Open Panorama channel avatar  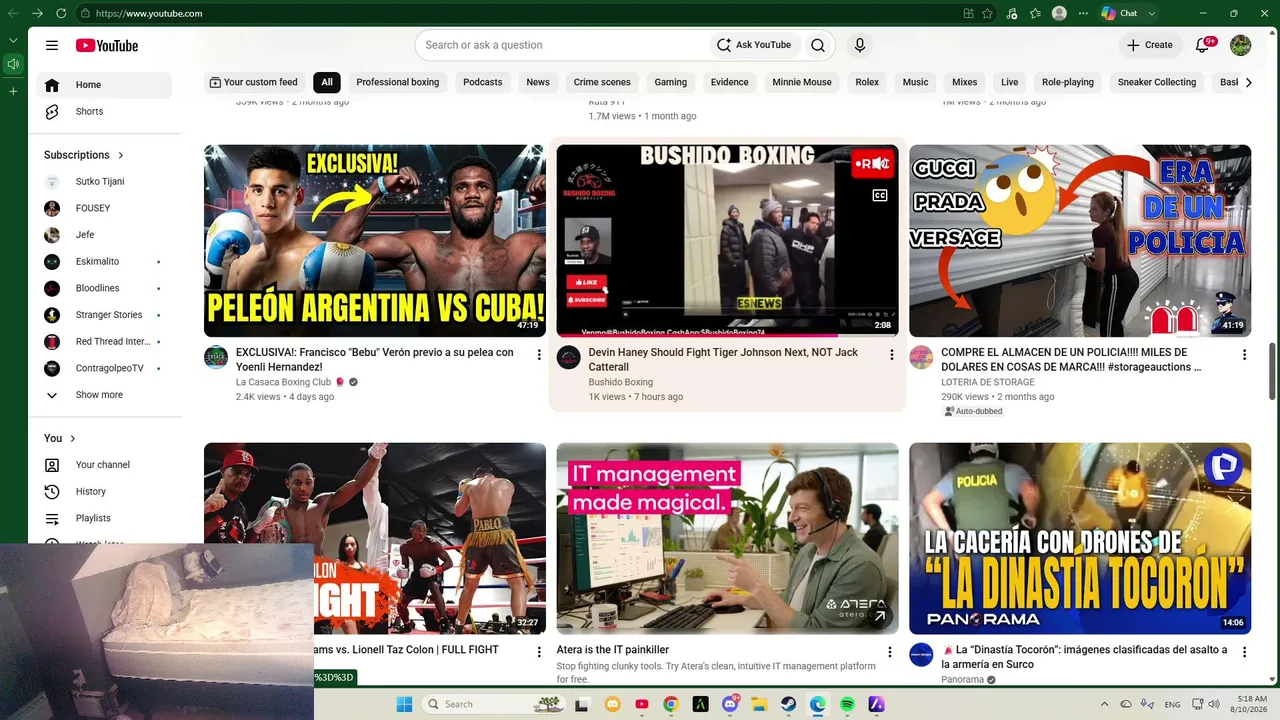921,655
